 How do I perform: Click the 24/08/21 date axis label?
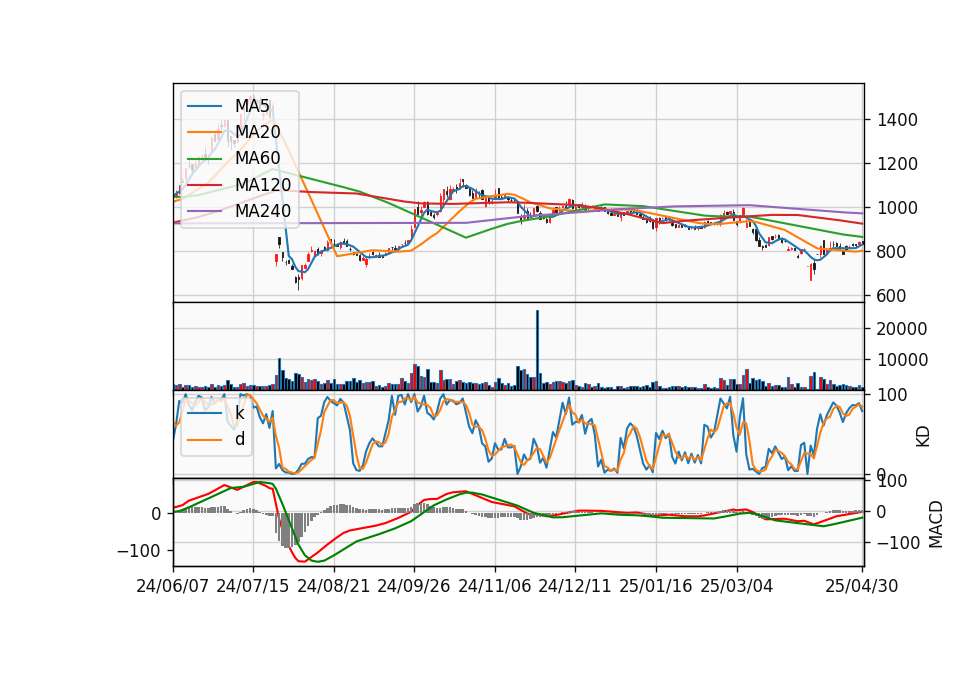(x=334, y=586)
